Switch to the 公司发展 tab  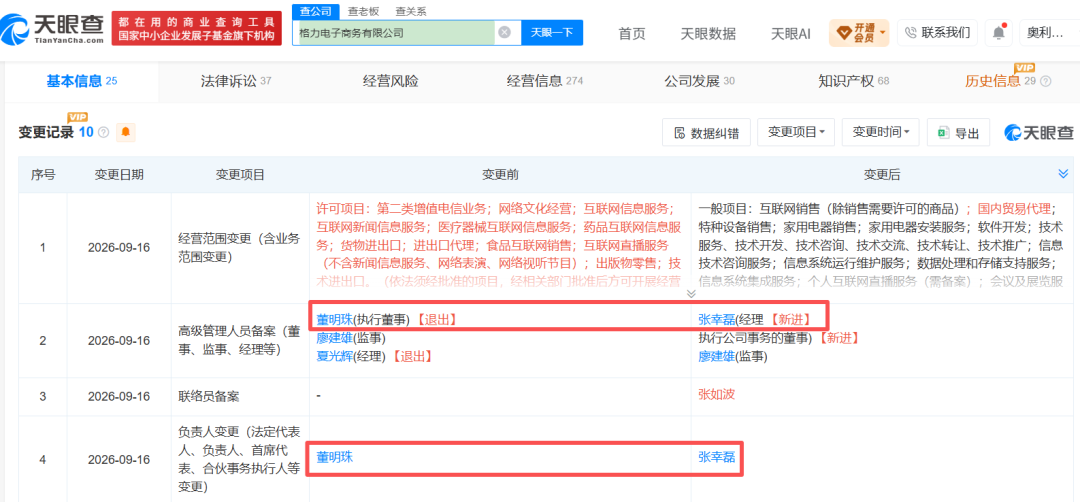point(699,81)
